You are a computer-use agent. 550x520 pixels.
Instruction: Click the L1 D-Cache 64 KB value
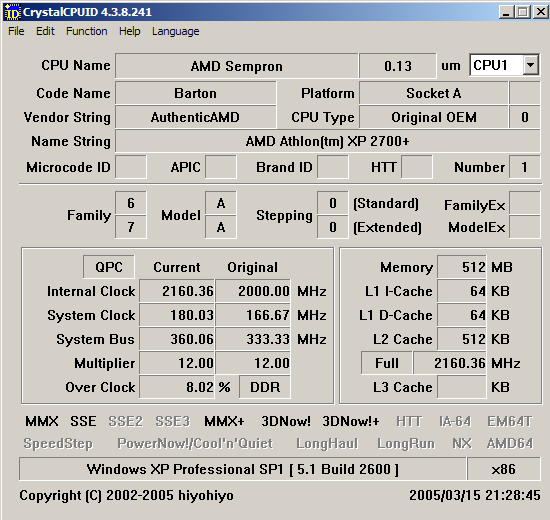pos(462,315)
